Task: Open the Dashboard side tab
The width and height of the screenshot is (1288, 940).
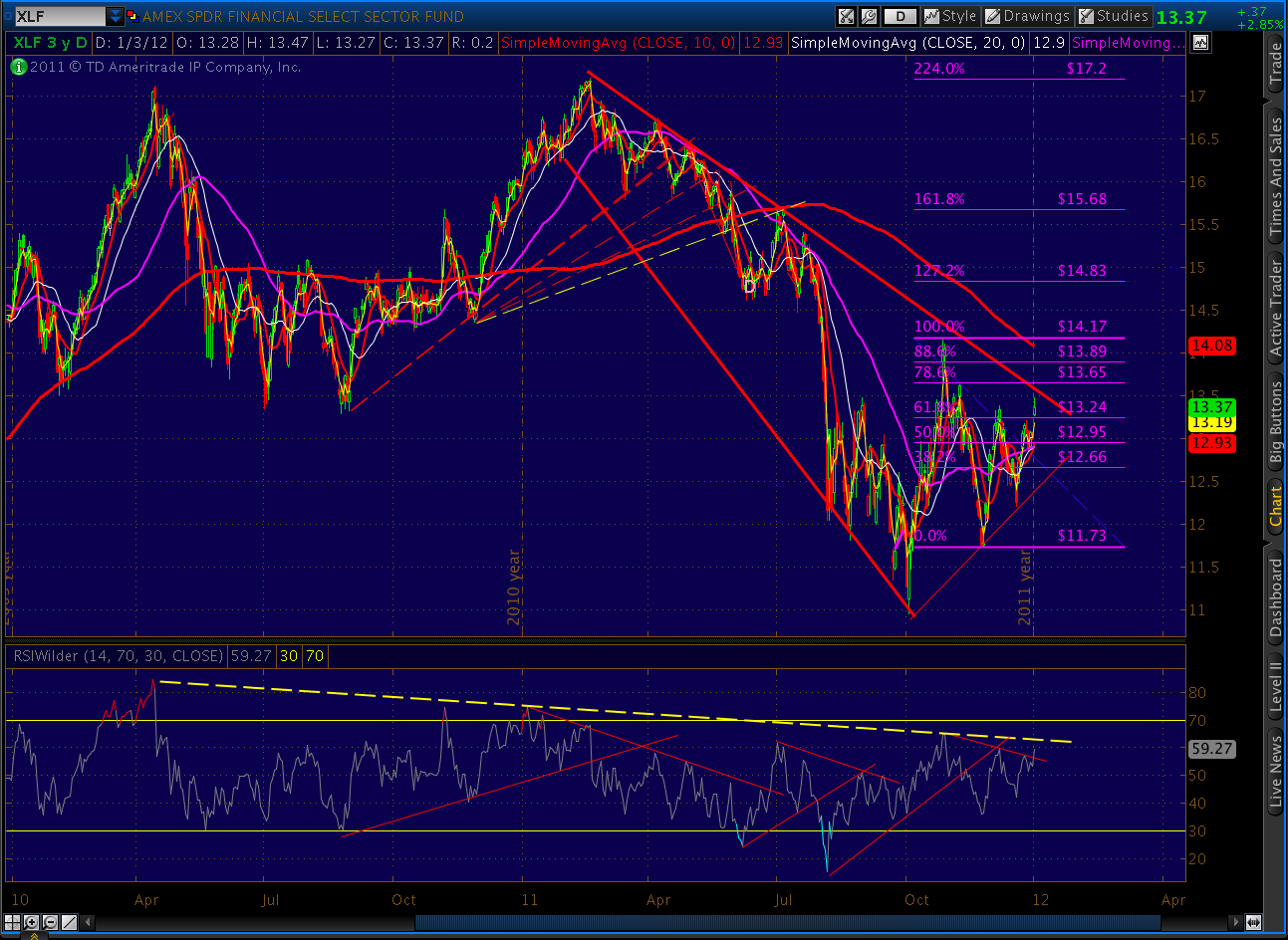Action: point(1275,597)
